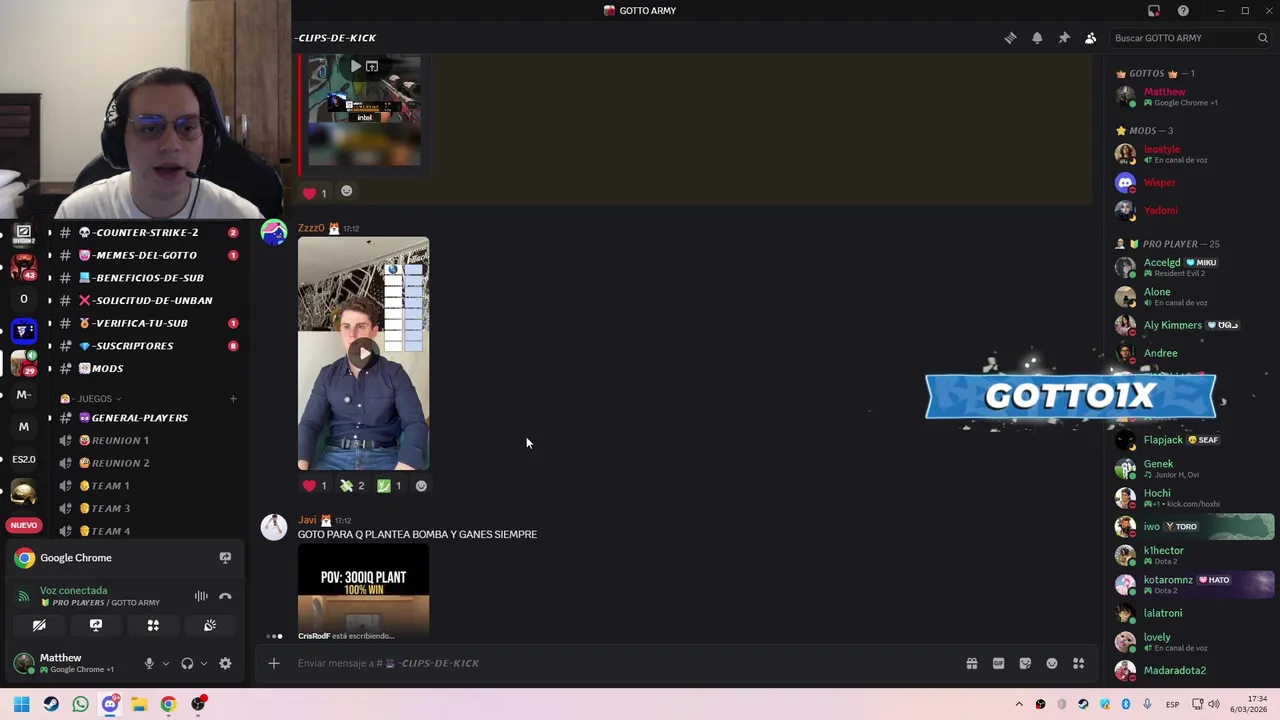Toggle the green check reaction on ZzzzO's message

[x=389, y=486]
